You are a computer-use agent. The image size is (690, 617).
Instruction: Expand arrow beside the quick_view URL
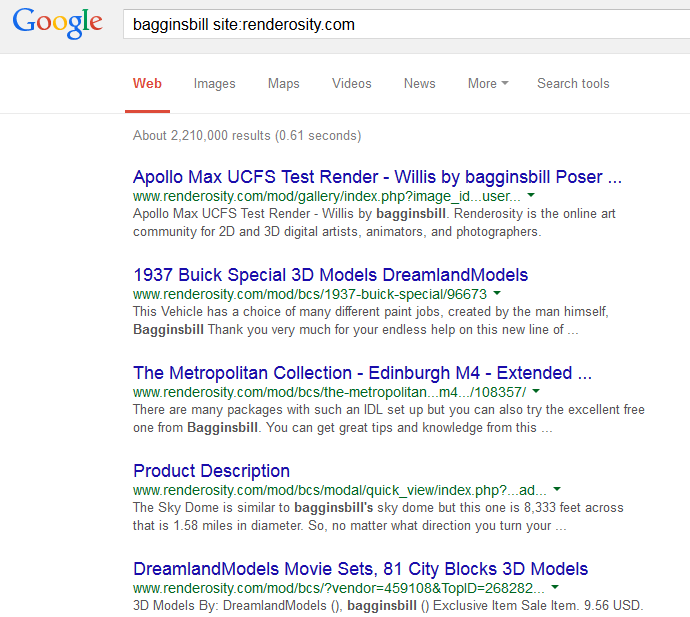coord(557,489)
